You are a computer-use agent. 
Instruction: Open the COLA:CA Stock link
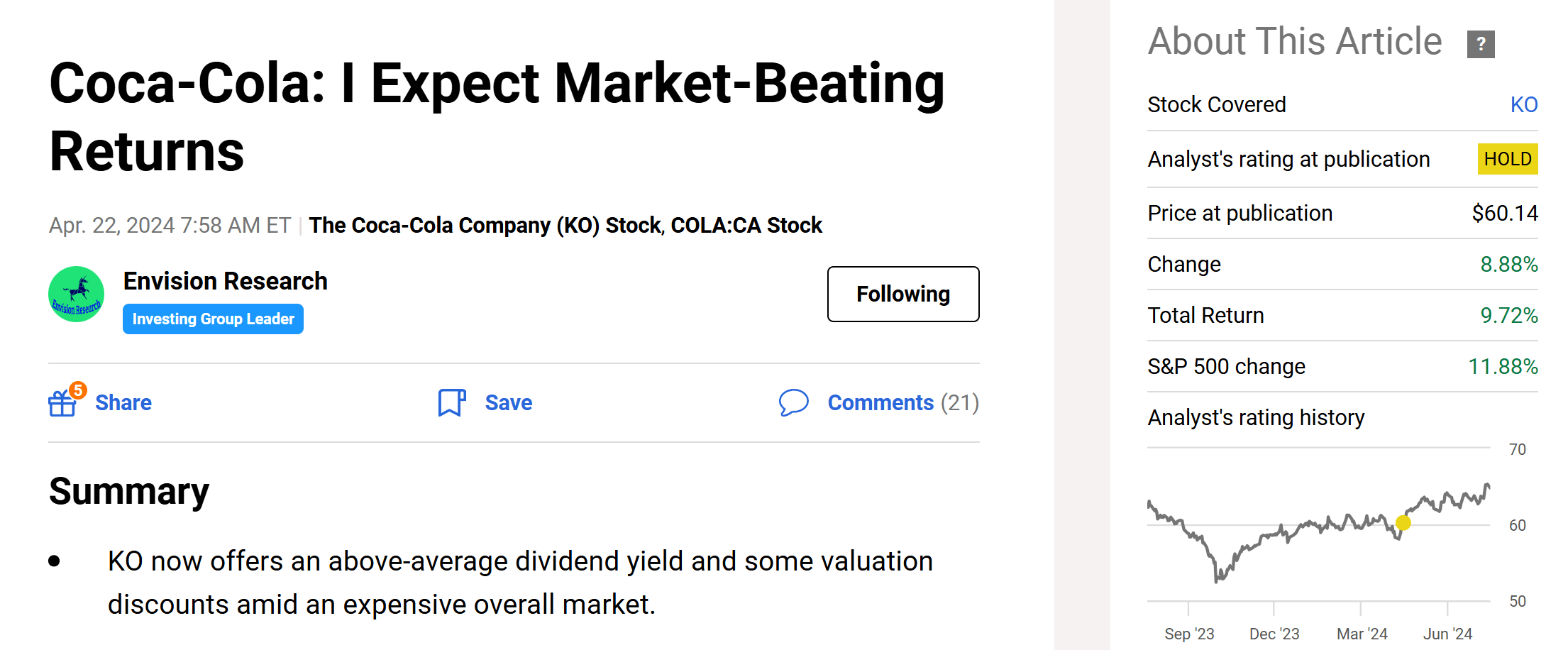click(746, 226)
